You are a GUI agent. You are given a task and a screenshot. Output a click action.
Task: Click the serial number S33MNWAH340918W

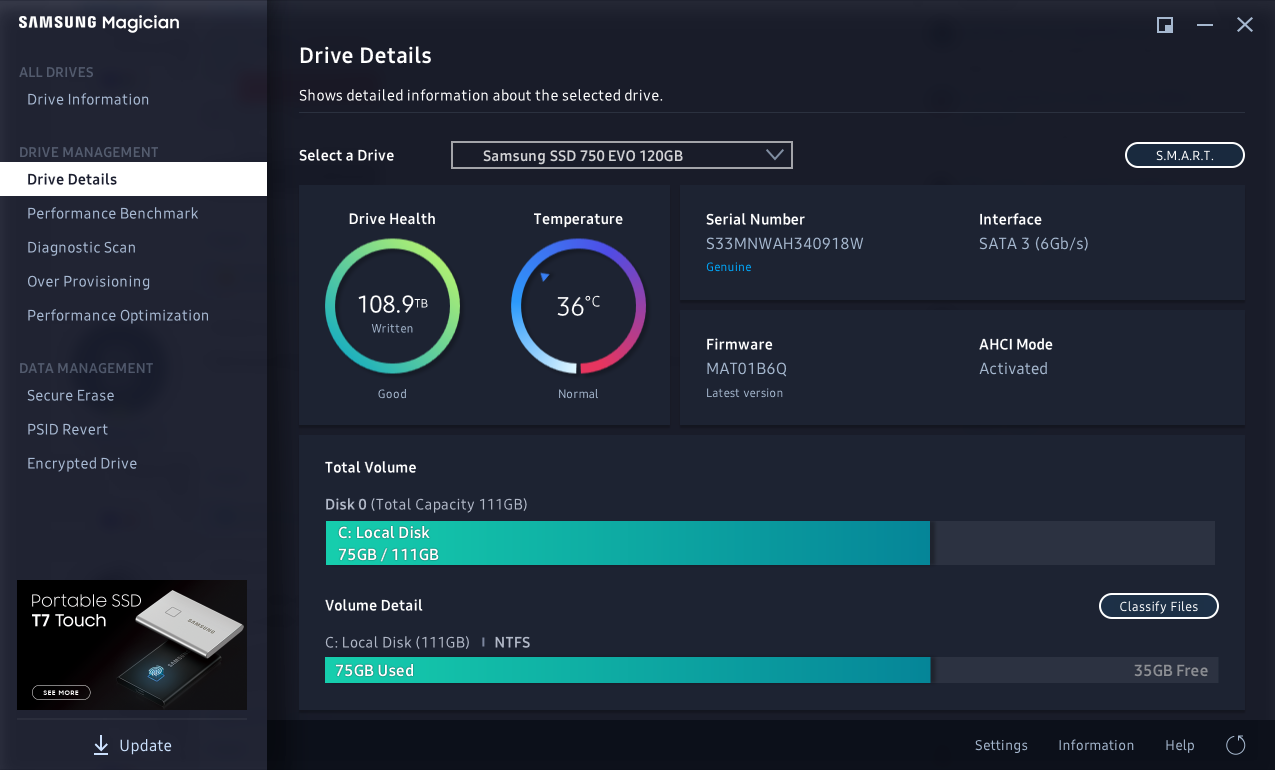785,244
